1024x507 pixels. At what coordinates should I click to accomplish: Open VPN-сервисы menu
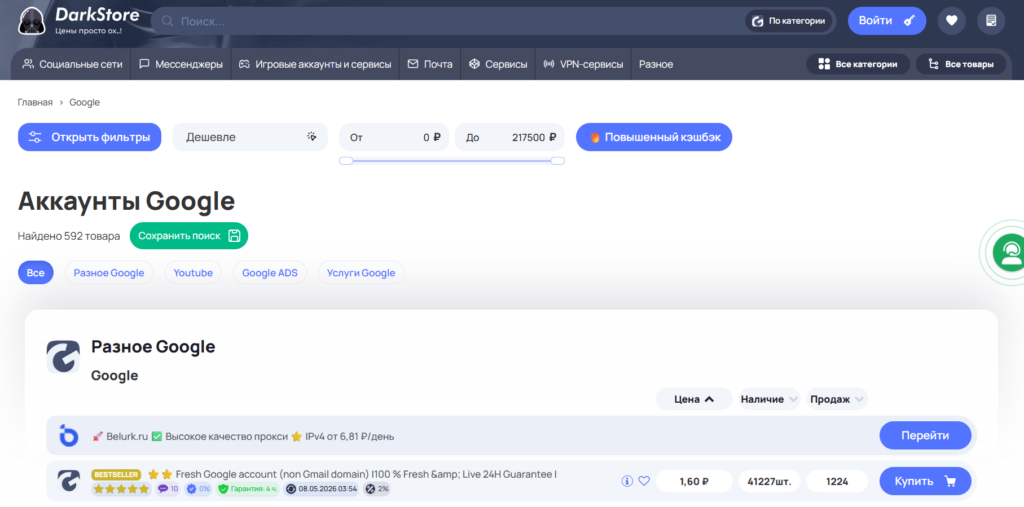click(x=583, y=64)
